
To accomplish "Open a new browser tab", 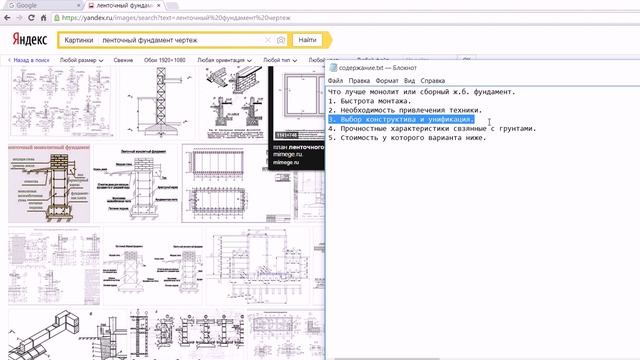I will tap(173, 6).
